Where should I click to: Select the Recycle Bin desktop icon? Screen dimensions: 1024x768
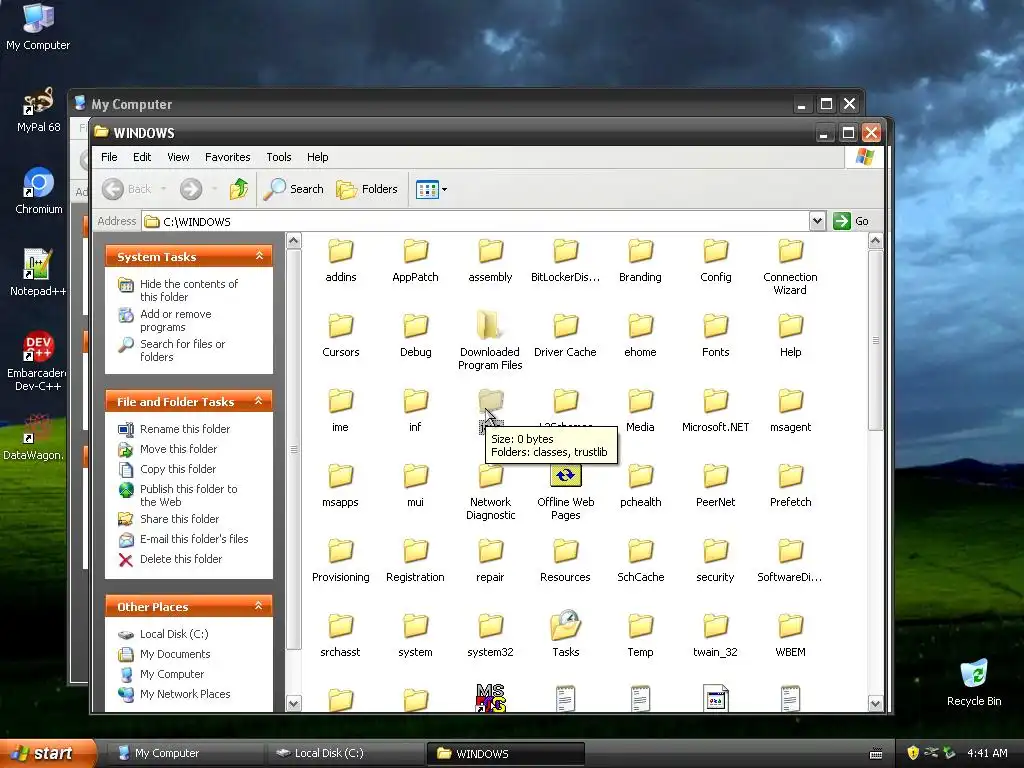[974, 682]
